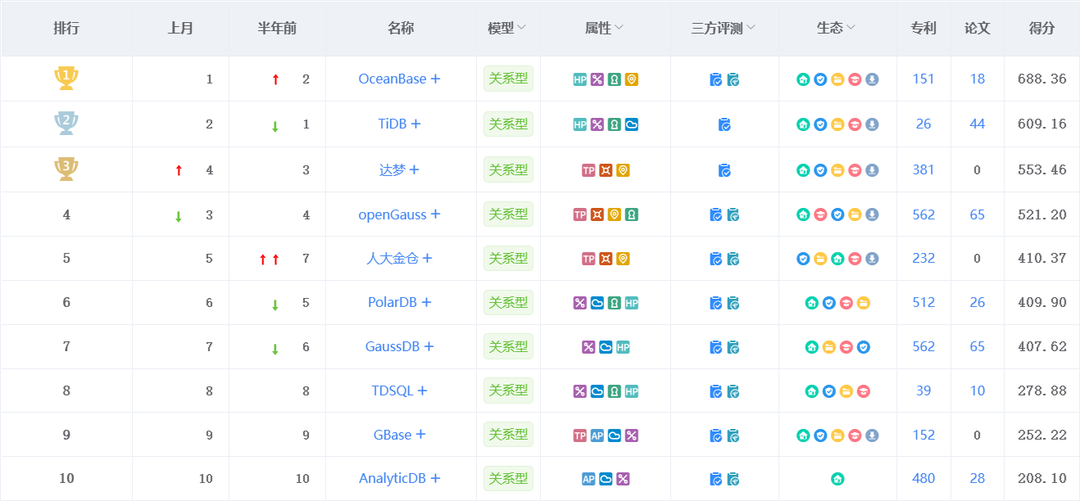Click patent count 512 for PolarDB
1080x501 pixels.
coord(924,303)
